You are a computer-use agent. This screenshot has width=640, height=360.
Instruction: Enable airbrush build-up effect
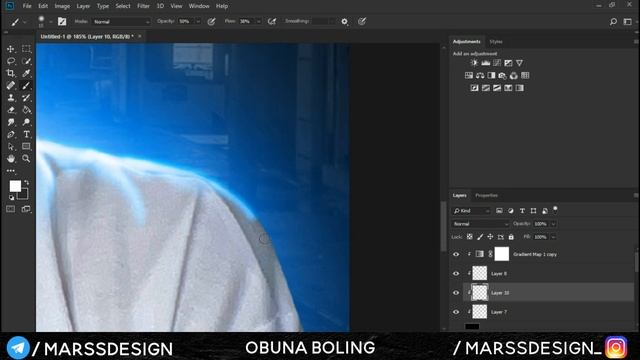coord(272,22)
